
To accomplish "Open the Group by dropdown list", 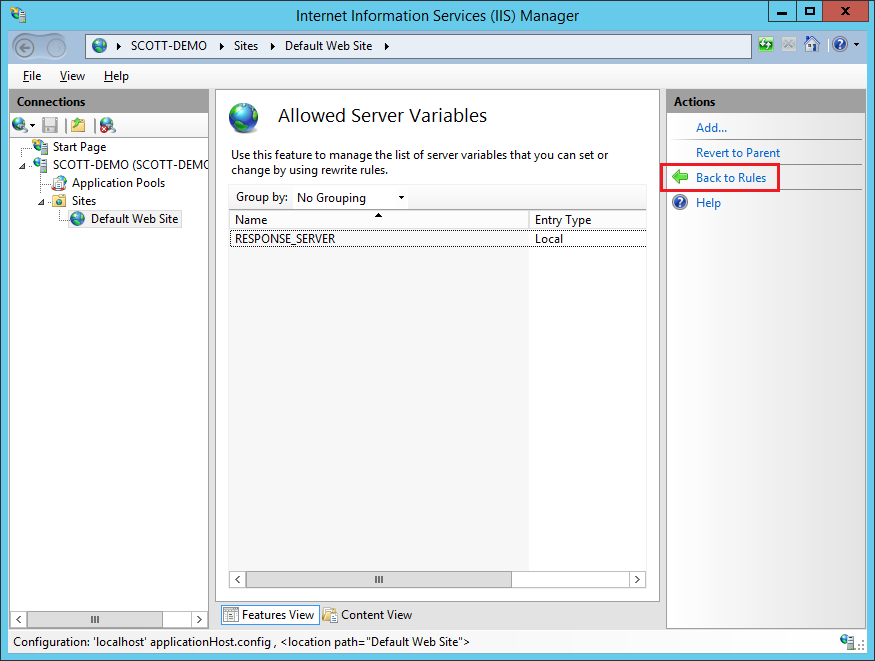I will pos(350,198).
